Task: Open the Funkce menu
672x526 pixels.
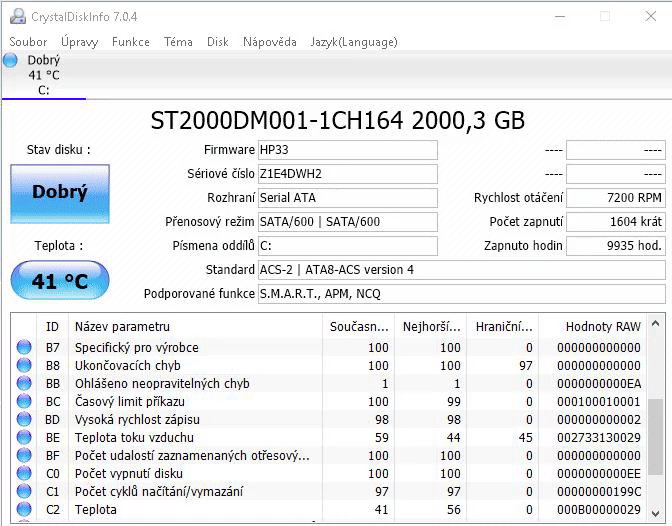Action: click(x=131, y=42)
